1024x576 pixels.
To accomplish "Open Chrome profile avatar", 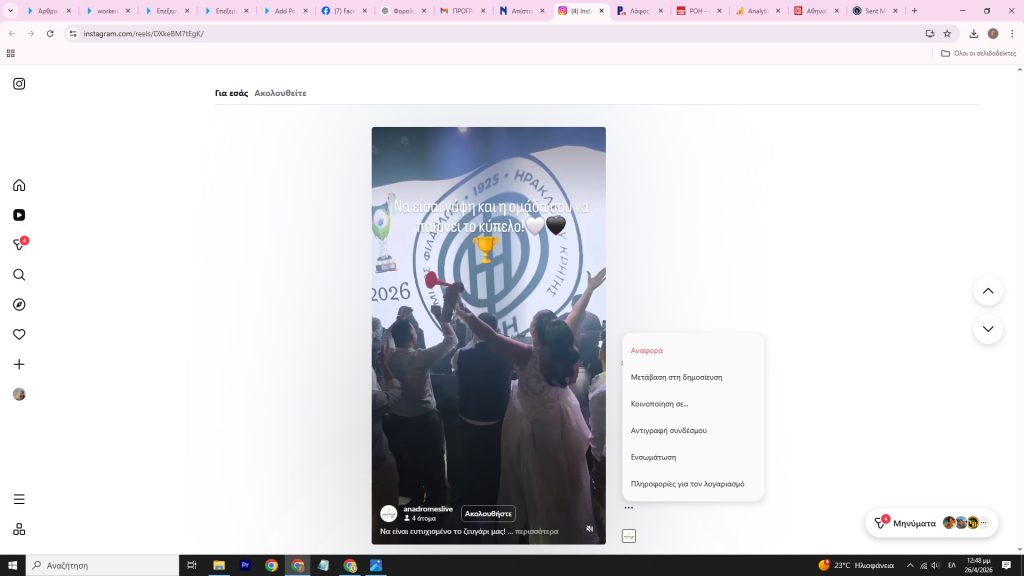I will coord(993,33).
